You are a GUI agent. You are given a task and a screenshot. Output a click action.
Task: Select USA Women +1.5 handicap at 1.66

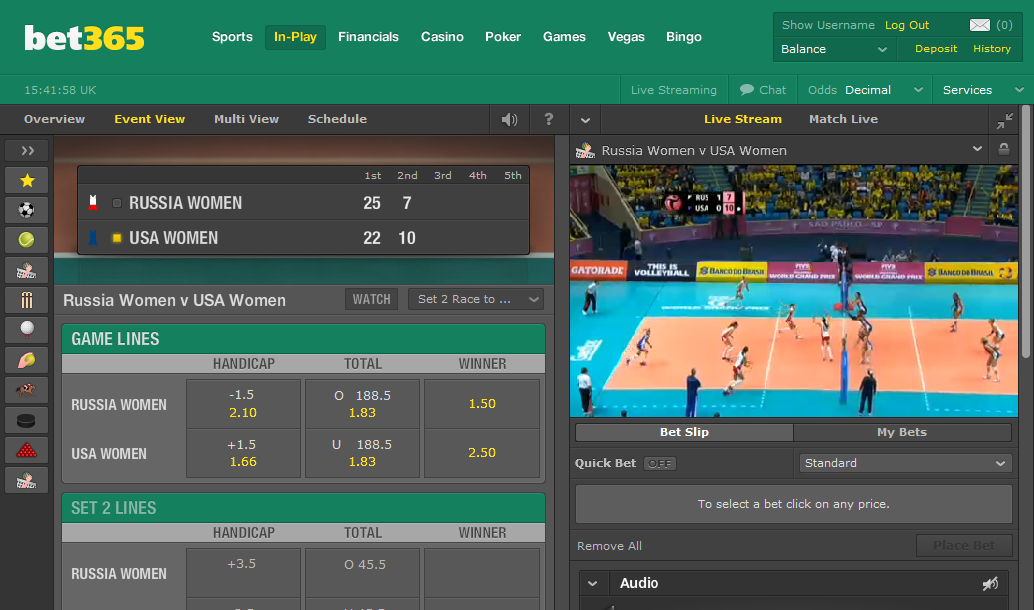pyautogui.click(x=243, y=453)
